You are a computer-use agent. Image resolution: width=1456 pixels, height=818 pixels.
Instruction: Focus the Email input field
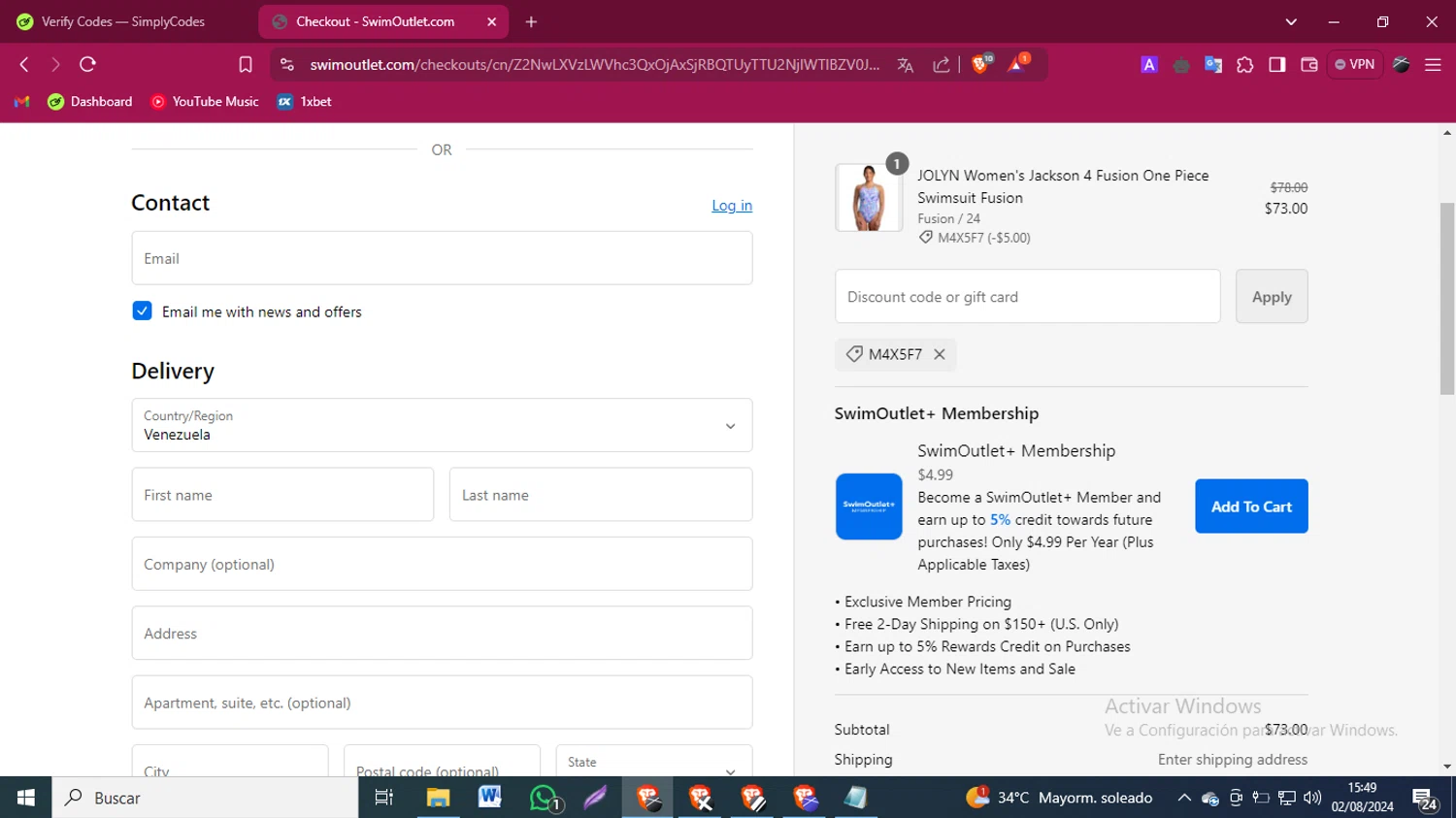click(442, 258)
